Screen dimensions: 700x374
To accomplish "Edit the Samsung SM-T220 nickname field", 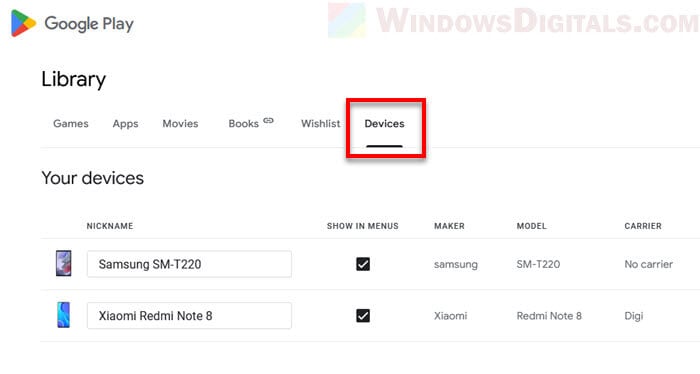I will tap(189, 264).
